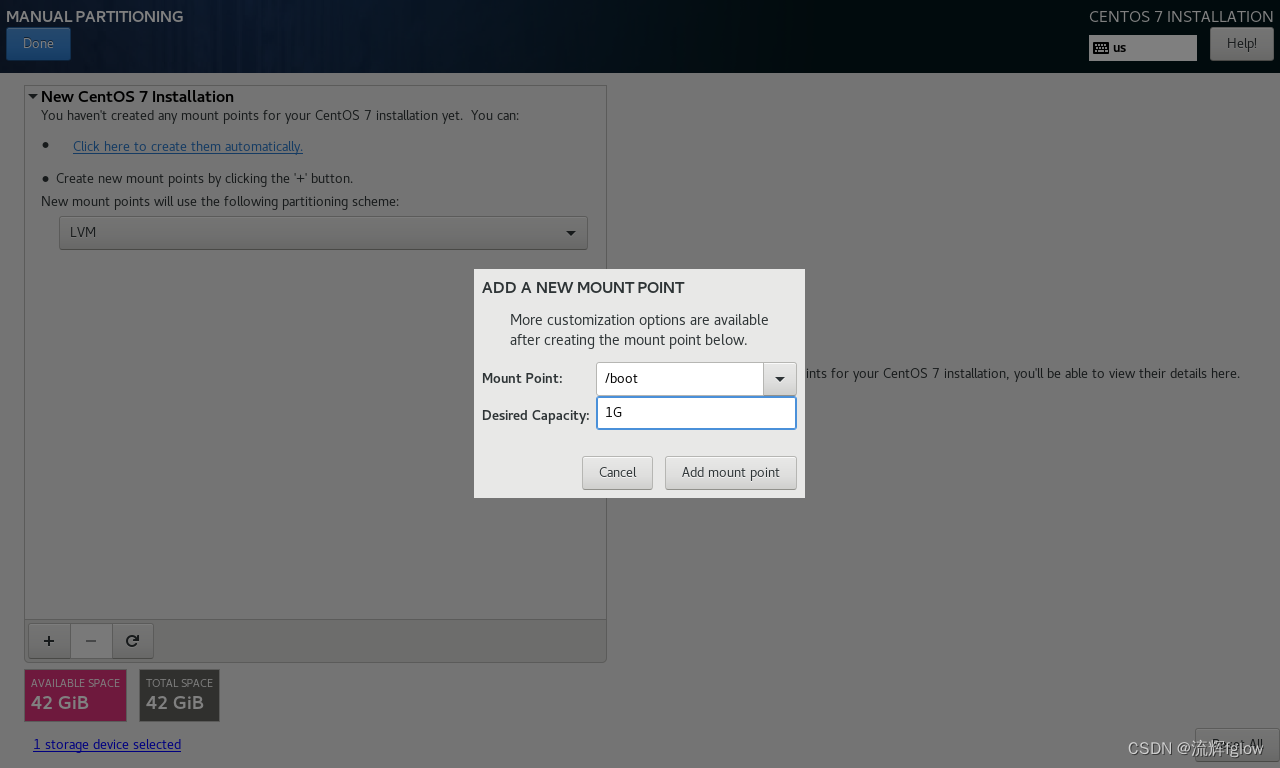Open the LVM partitioning scheme dropdown
The width and height of the screenshot is (1280, 768).
point(323,233)
